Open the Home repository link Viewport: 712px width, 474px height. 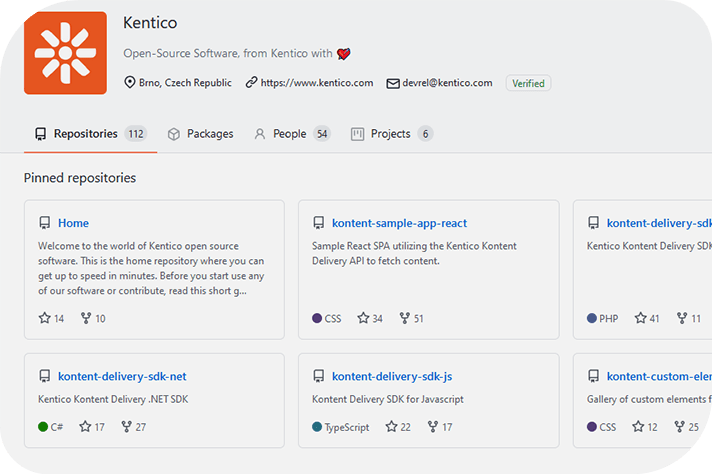coord(74,223)
